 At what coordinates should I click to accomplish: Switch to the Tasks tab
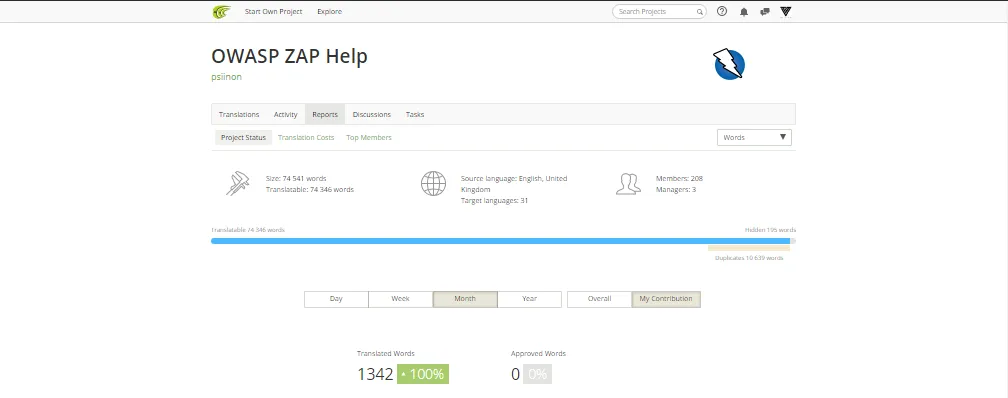pos(415,114)
